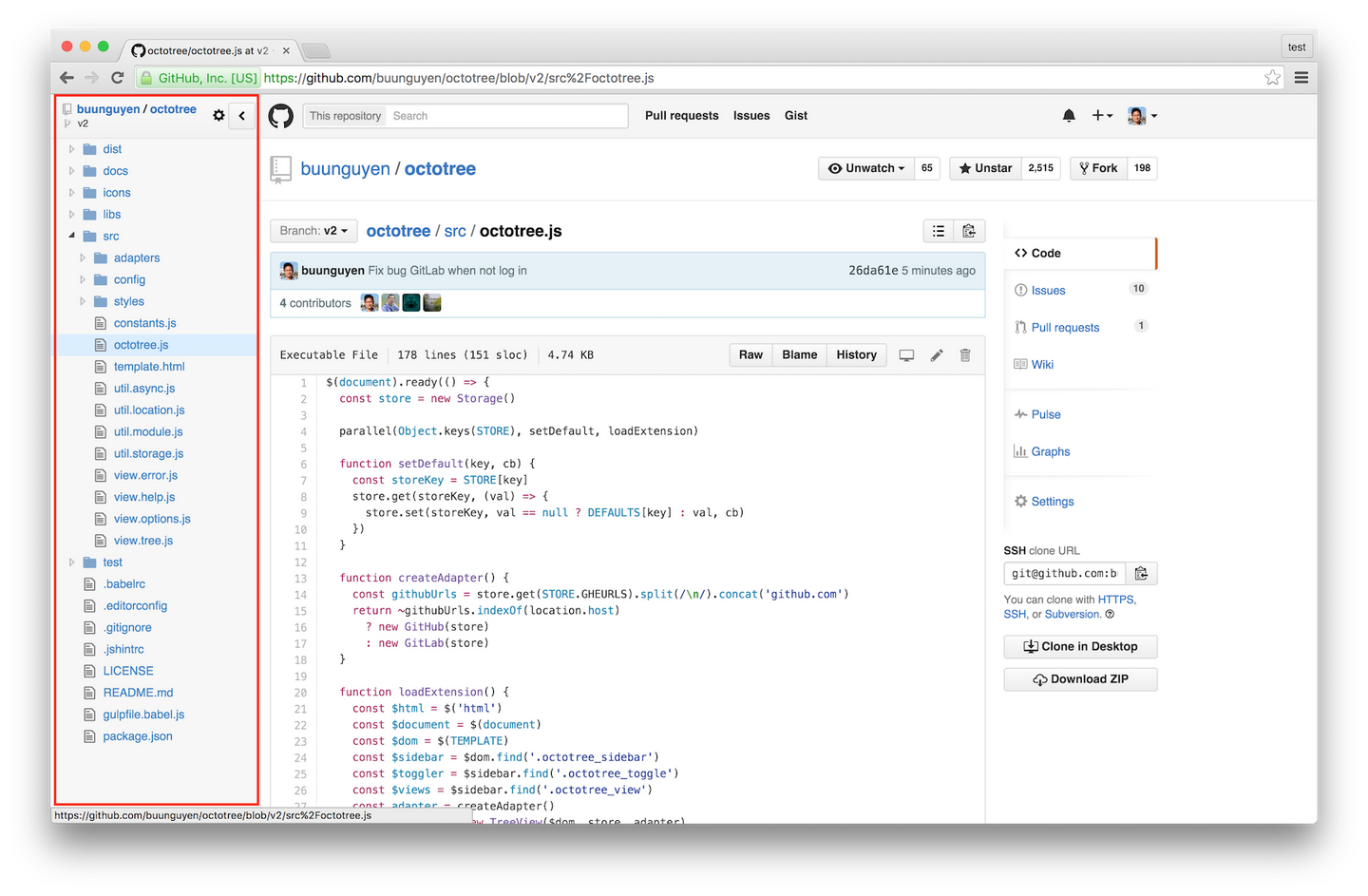Click the Raw button

click(750, 355)
